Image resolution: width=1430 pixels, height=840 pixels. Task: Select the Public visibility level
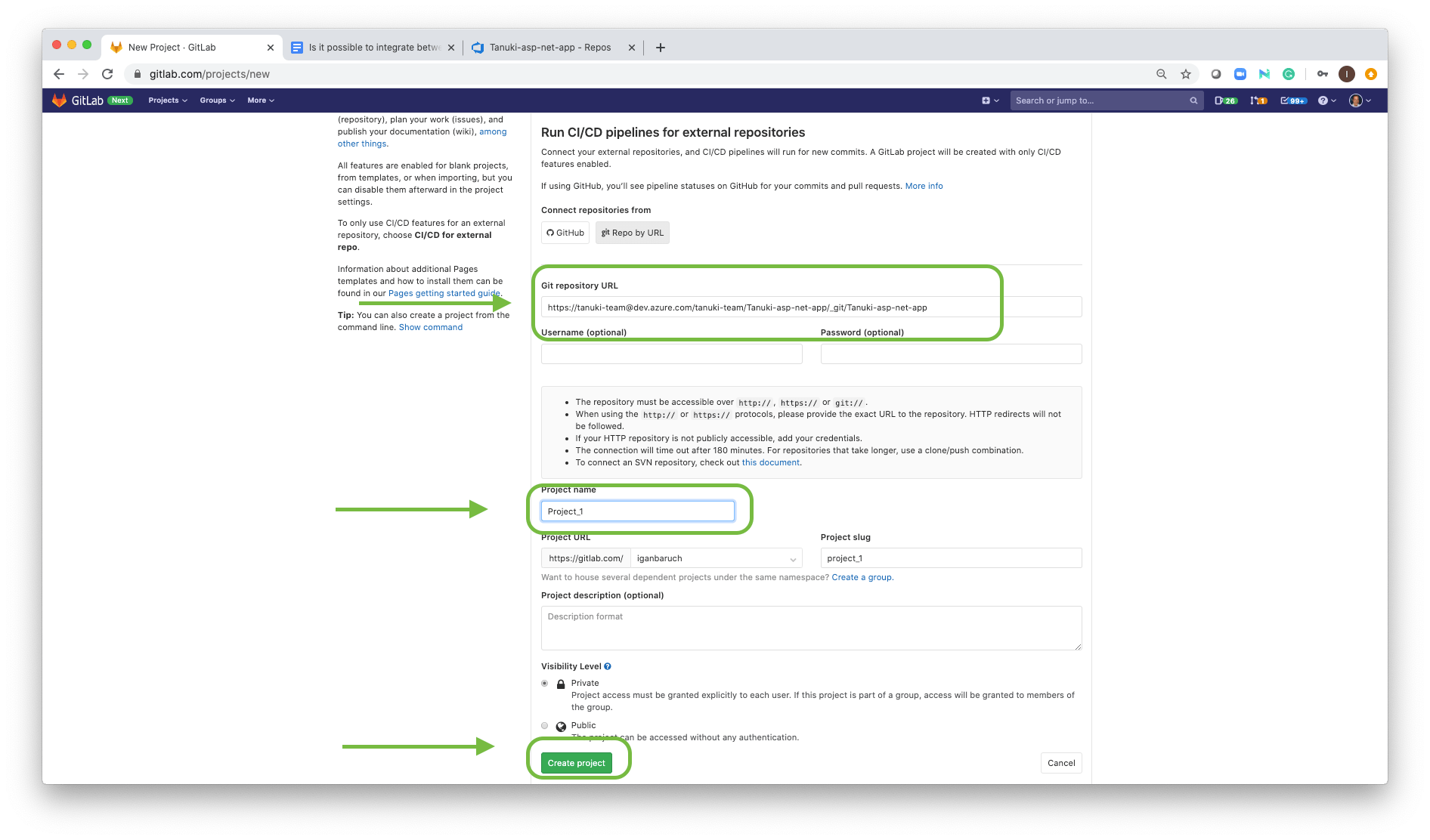(x=544, y=725)
